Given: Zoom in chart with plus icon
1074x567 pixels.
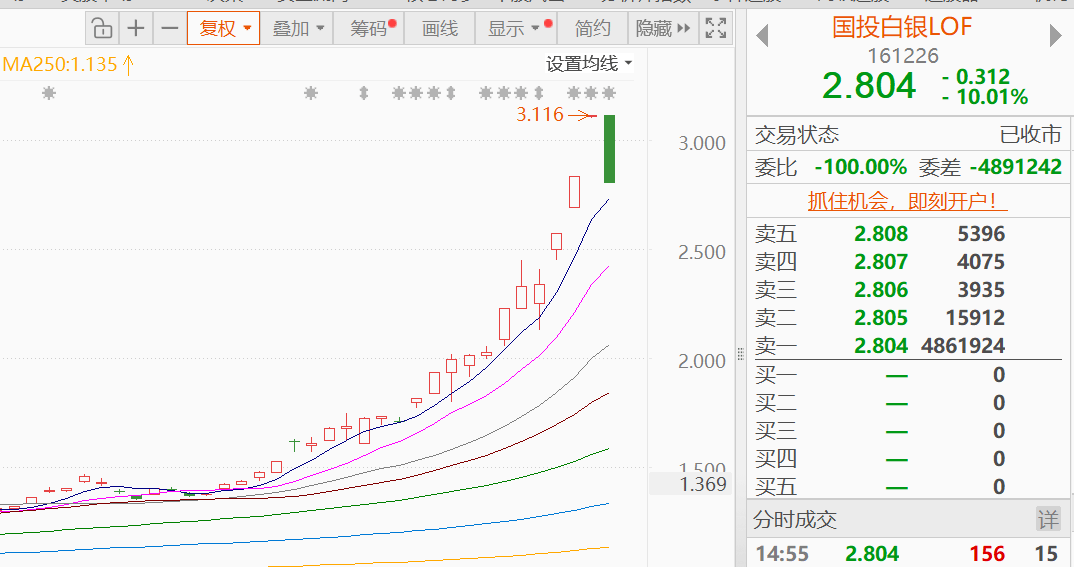Looking at the screenshot, I should (136, 28).
